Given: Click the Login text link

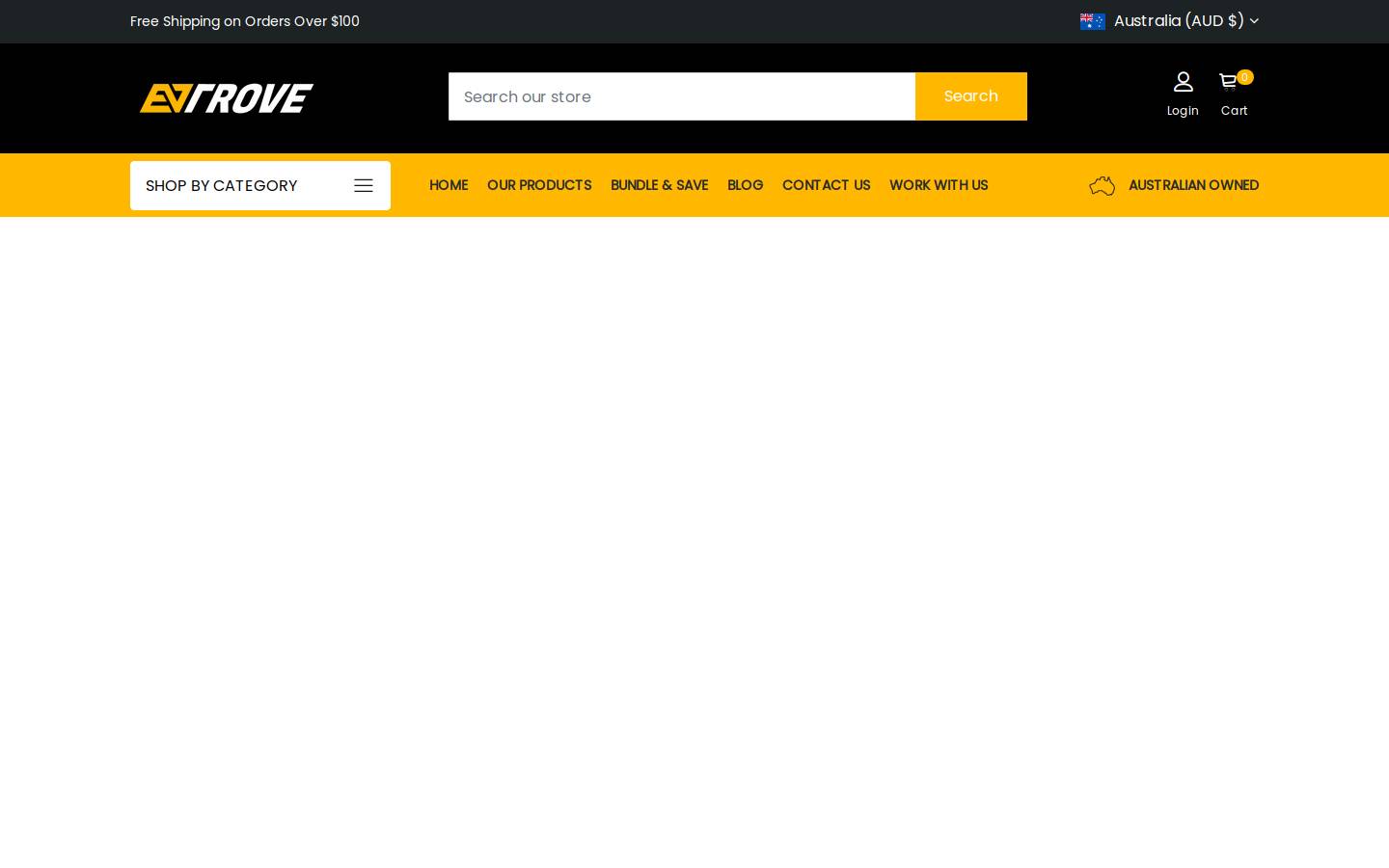Looking at the screenshot, I should 1183,111.
